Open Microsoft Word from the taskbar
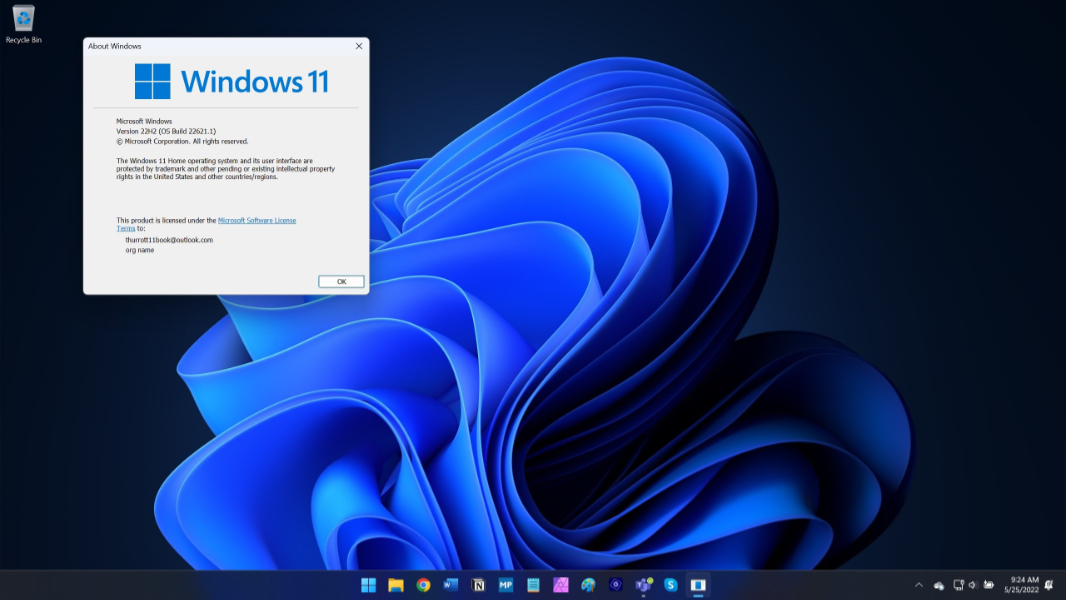The height and width of the screenshot is (600, 1066). click(451, 585)
